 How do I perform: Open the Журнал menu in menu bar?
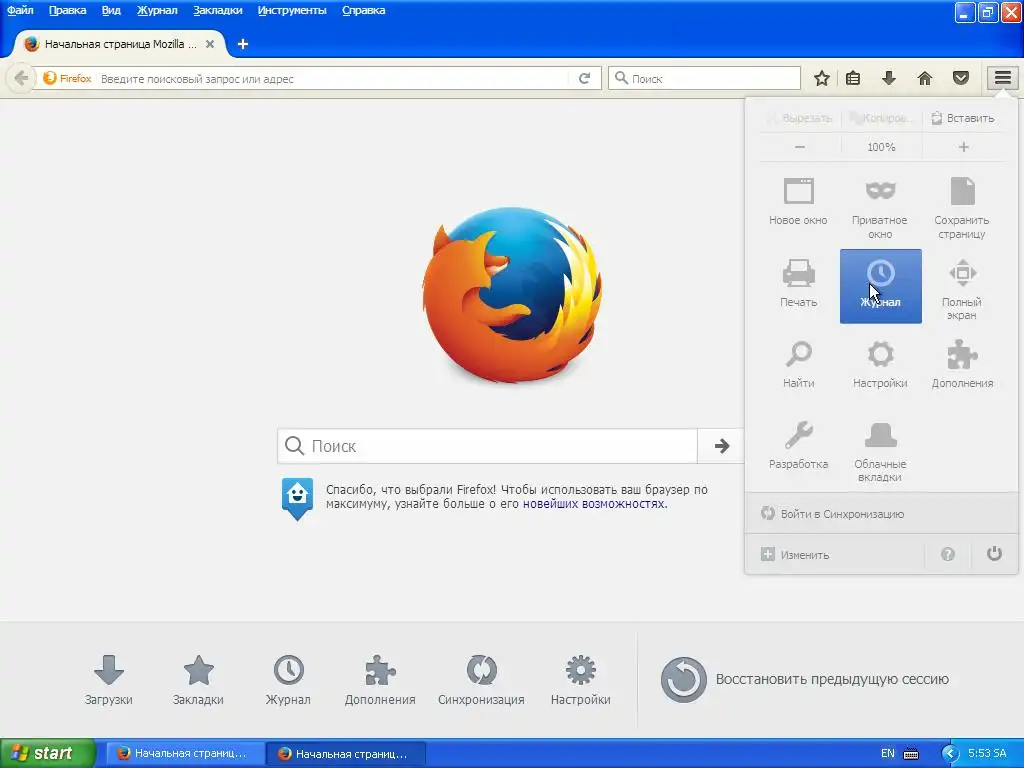coord(157,10)
